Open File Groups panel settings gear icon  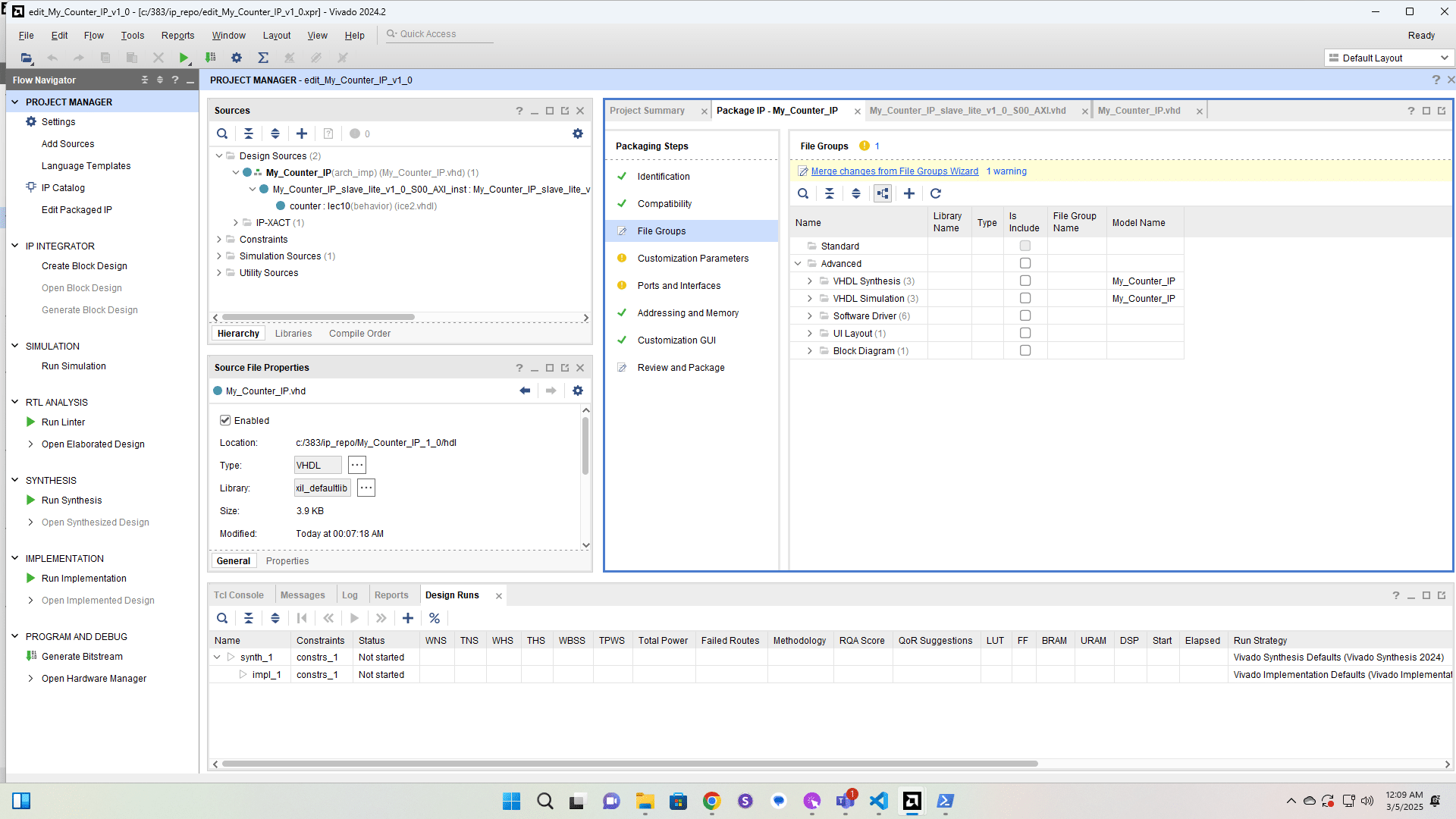(579, 133)
